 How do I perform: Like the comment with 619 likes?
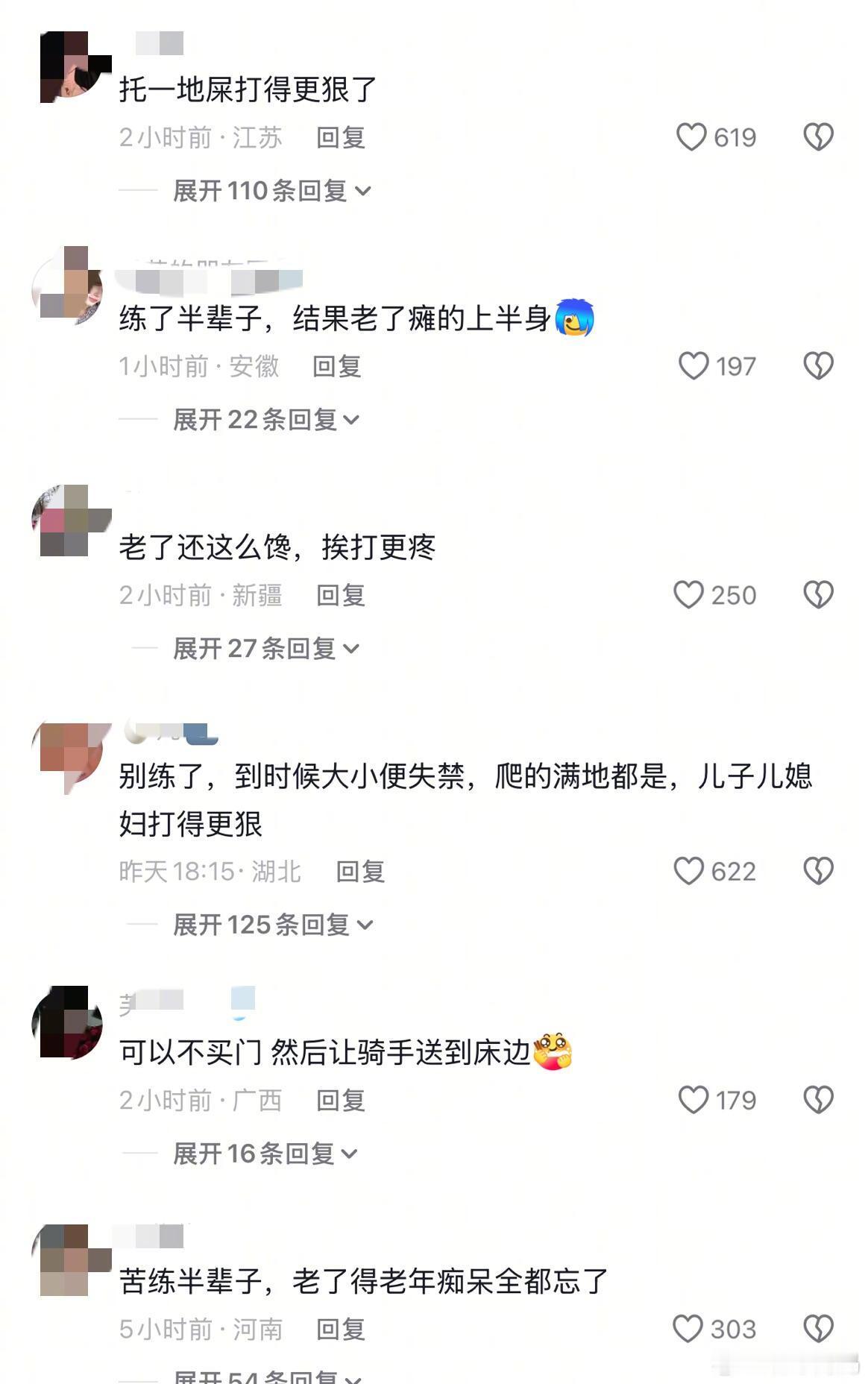[691, 137]
